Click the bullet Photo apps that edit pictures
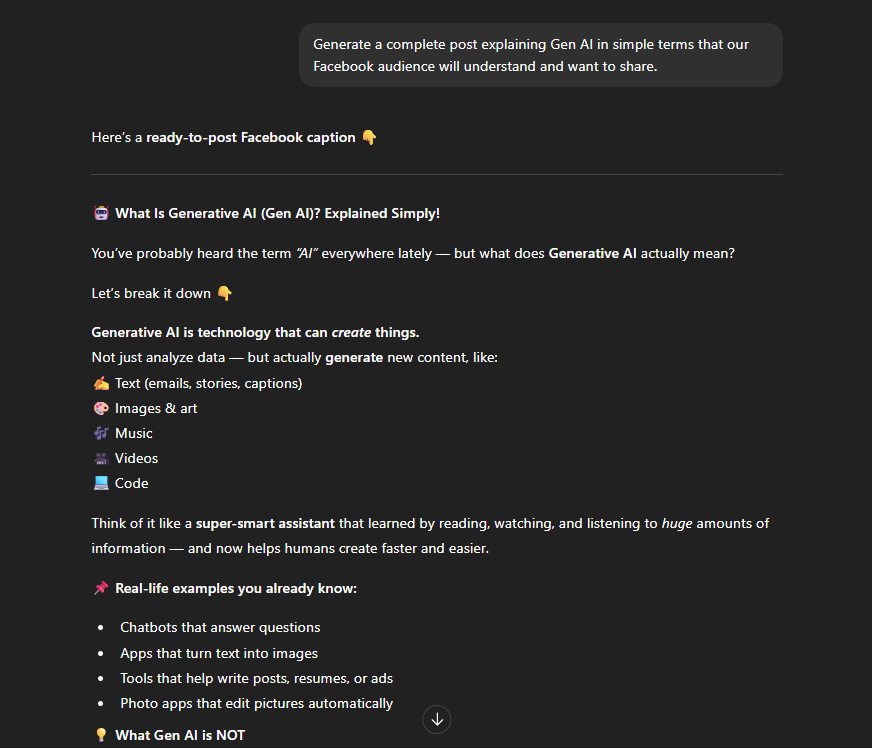This screenshot has width=872, height=748. click(x=256, y=702)
